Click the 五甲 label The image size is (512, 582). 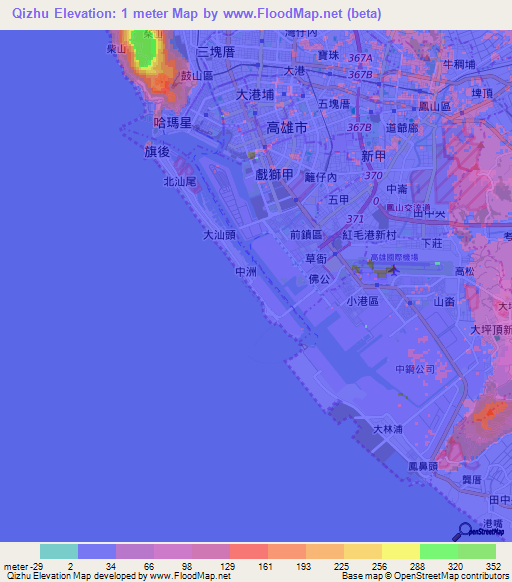pyautogui.click(x=338, y=200)
